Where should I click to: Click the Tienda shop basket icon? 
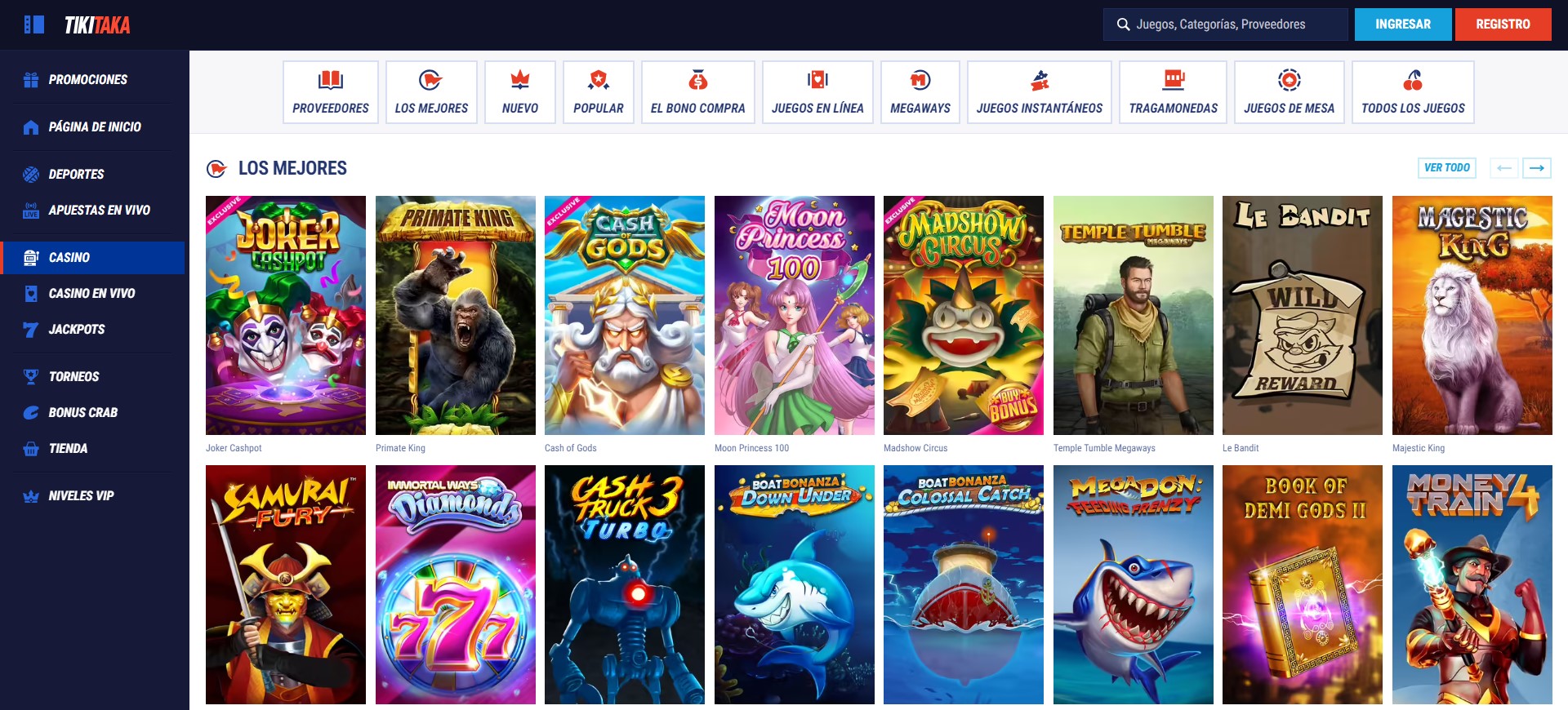click(31, 449)
